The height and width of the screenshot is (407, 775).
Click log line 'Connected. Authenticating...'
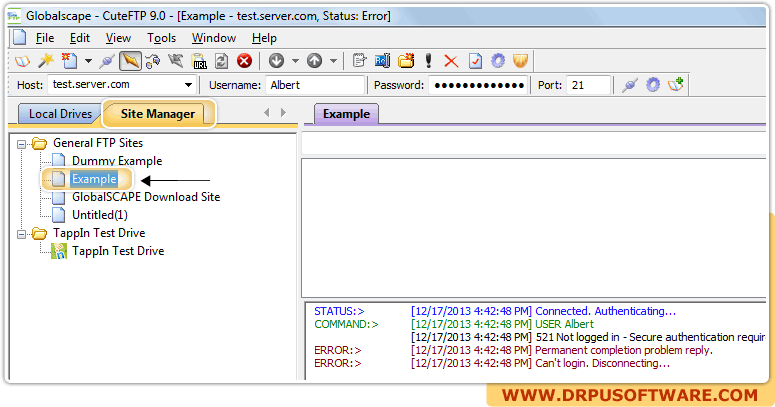(605, 311)
